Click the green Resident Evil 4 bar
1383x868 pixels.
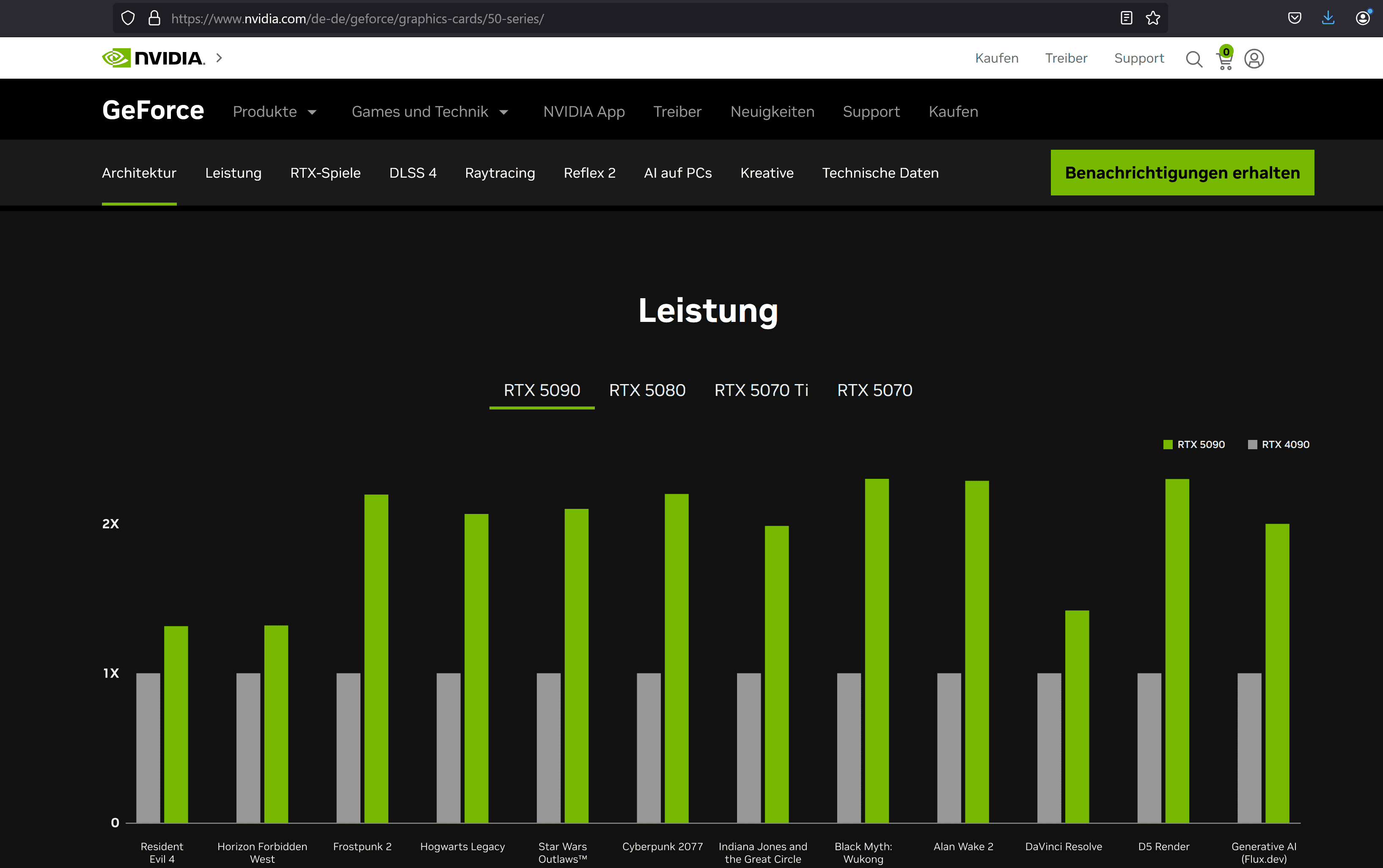point(176,724)
